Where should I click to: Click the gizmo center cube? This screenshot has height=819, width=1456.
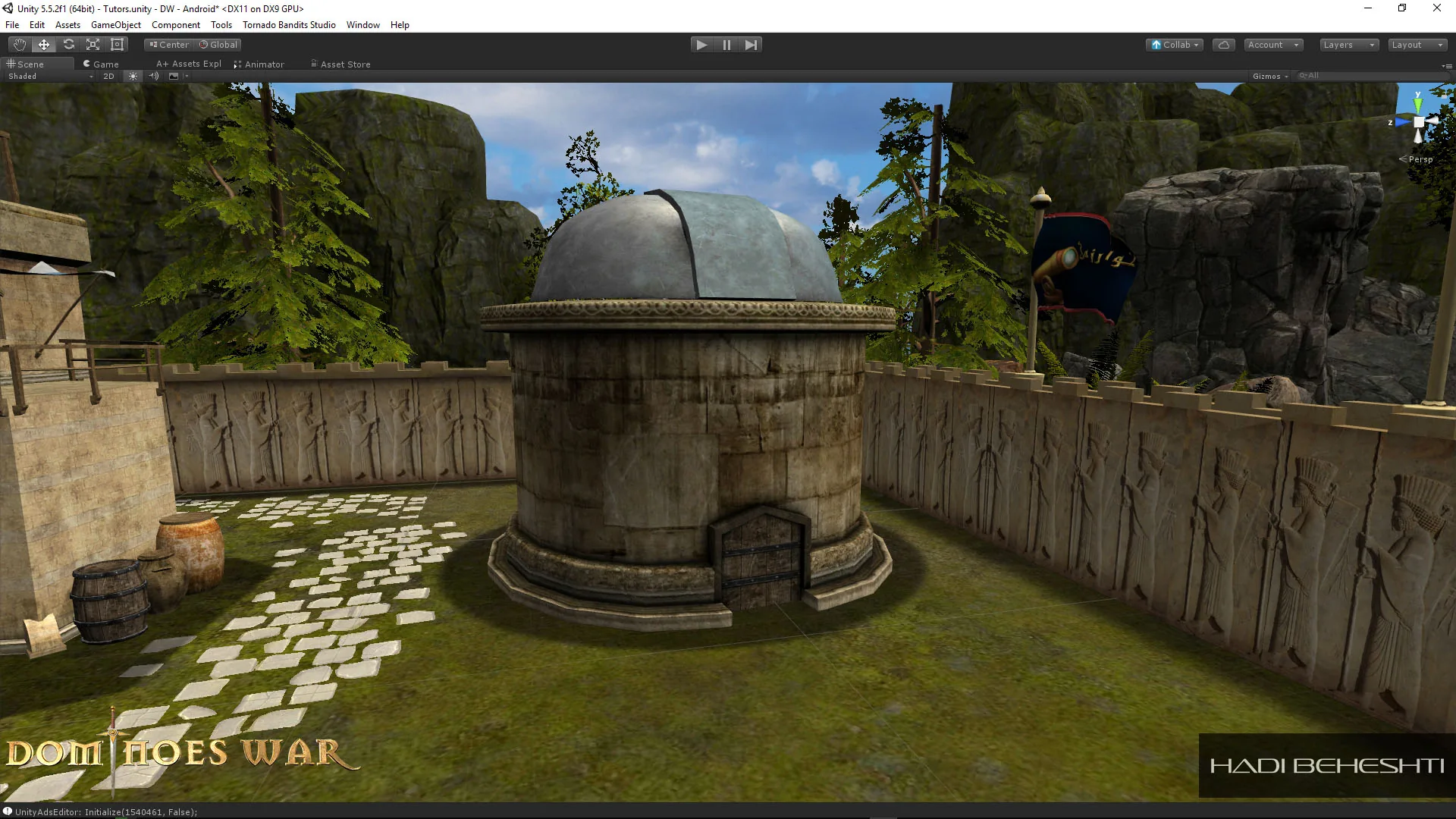click(x=1419, y=122)
